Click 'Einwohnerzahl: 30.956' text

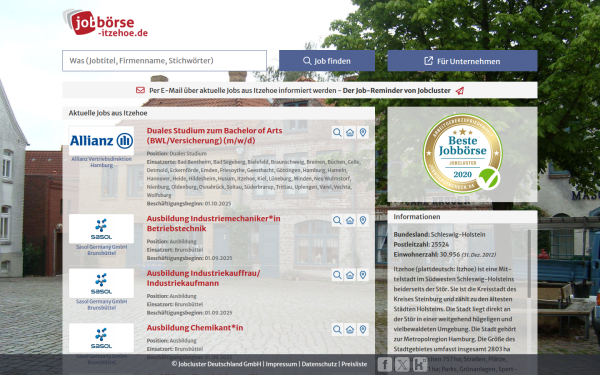(x=427, y=254)
